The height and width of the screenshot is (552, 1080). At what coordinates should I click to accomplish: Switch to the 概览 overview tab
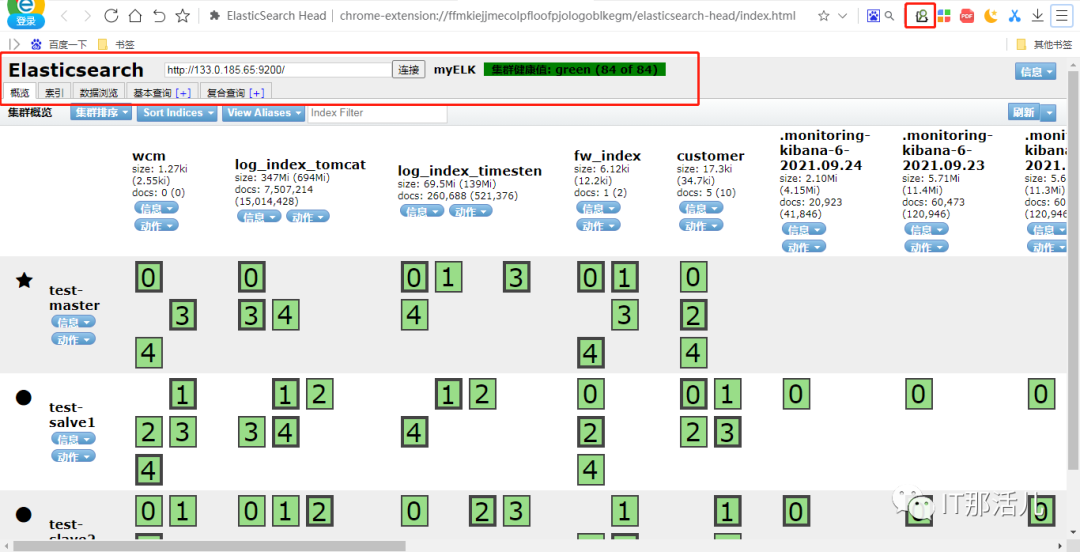point(20,92)
